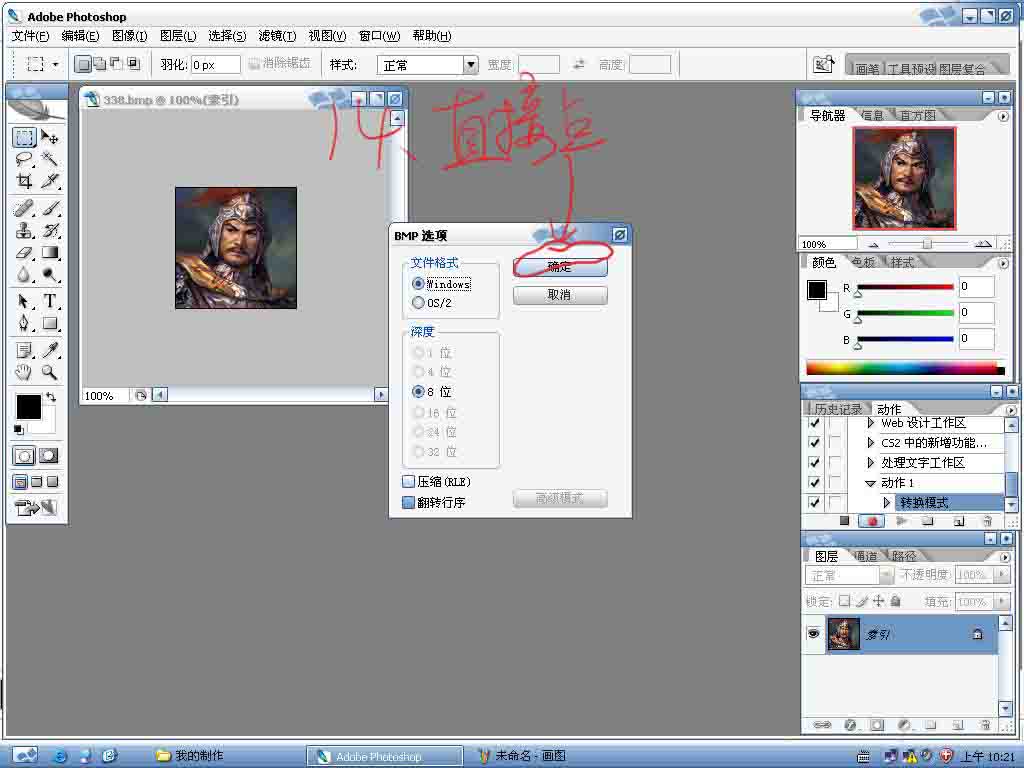This screenshot has width=1024, height=768.
Task: Select the Lasso tool
Action: 24,159
